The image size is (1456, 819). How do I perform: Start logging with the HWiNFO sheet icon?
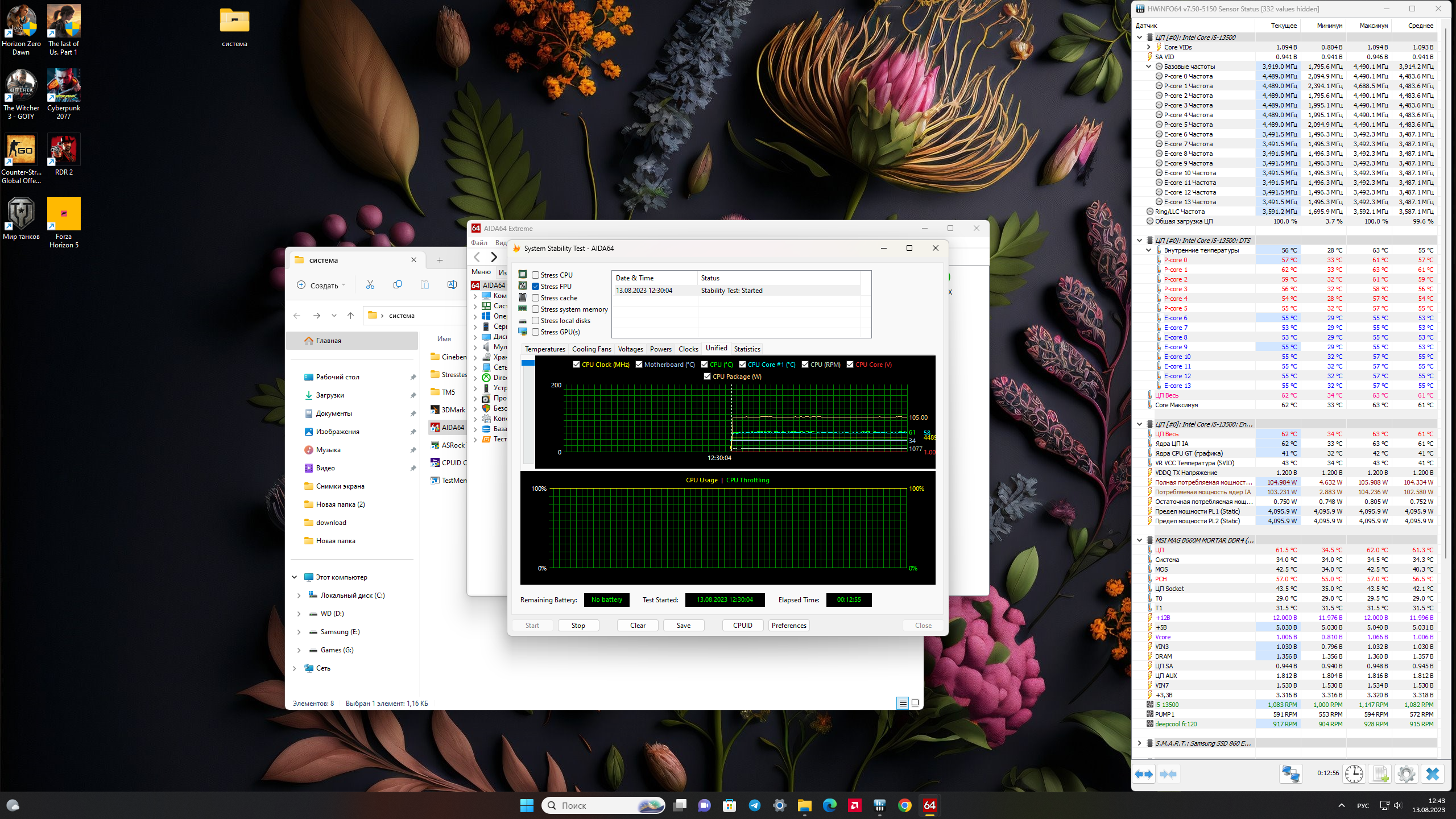(1380, 774)
